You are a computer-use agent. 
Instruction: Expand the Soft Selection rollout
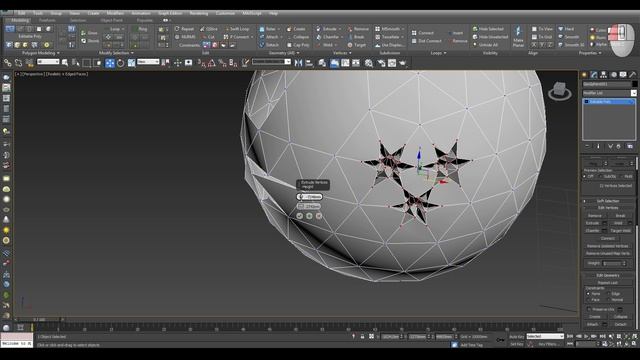(608, 201)
